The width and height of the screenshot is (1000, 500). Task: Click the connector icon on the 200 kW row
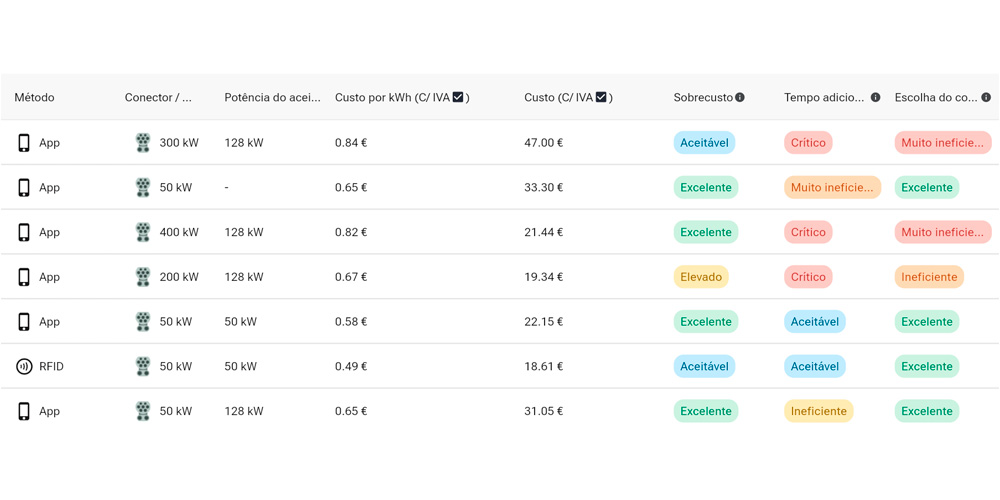click(143, 277)
